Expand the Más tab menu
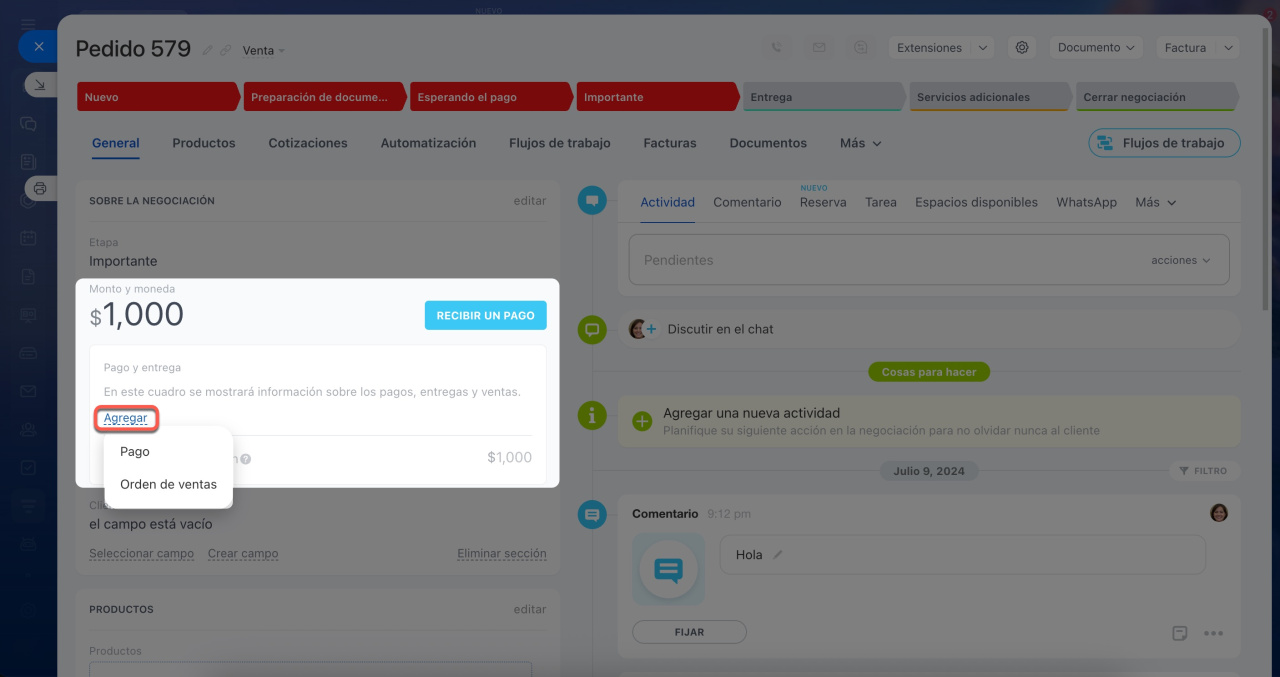The width and height of the screenshot is (1280, 677). point(860,143)
